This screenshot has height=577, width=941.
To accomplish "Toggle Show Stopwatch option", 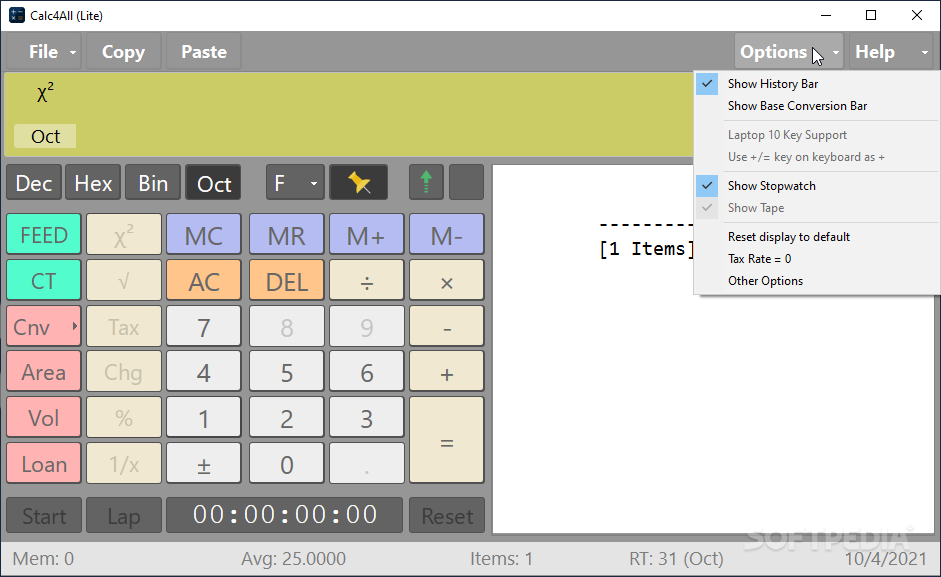I will point(817,186).
